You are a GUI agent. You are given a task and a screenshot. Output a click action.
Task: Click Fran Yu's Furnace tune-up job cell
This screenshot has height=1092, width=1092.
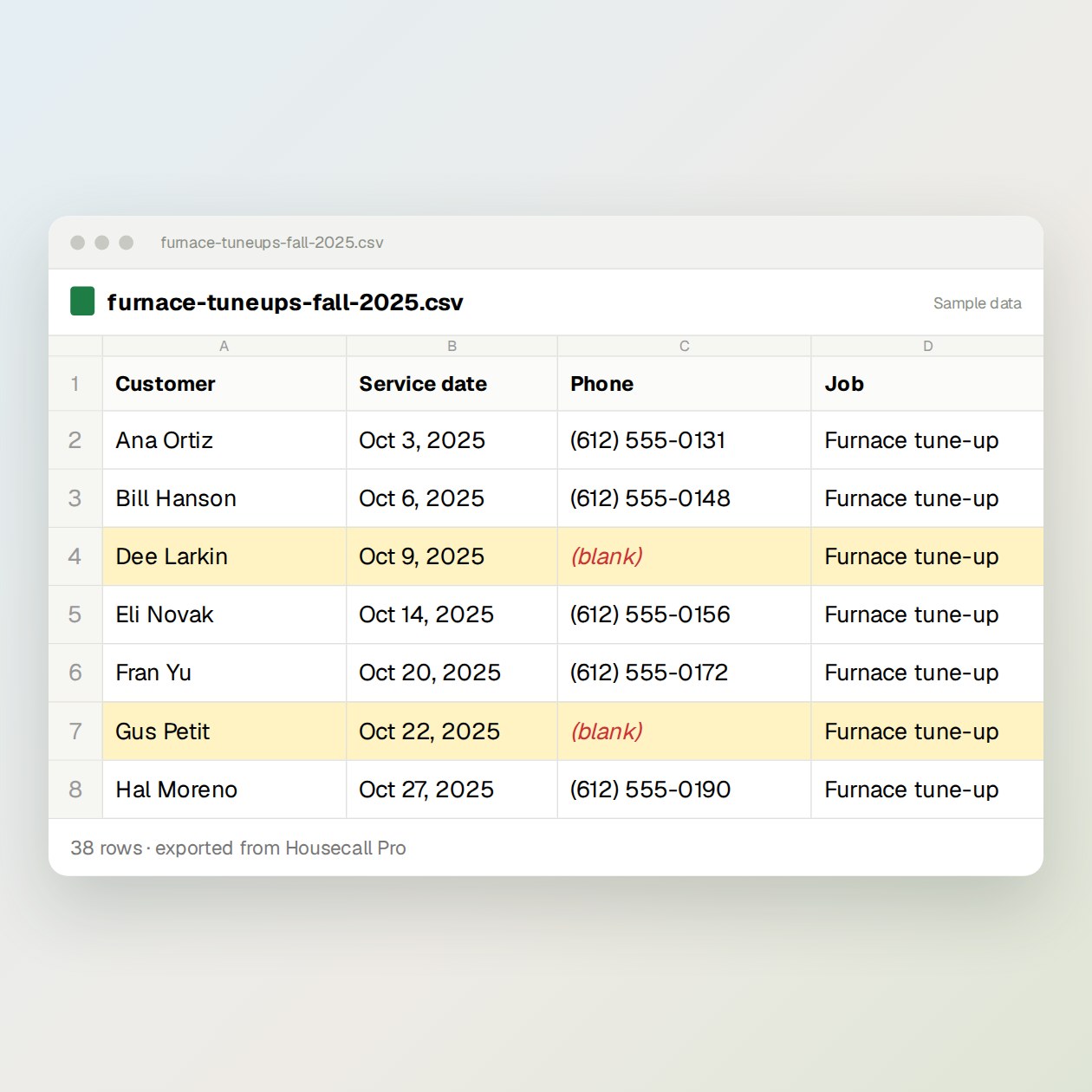(x=927, y=673)
